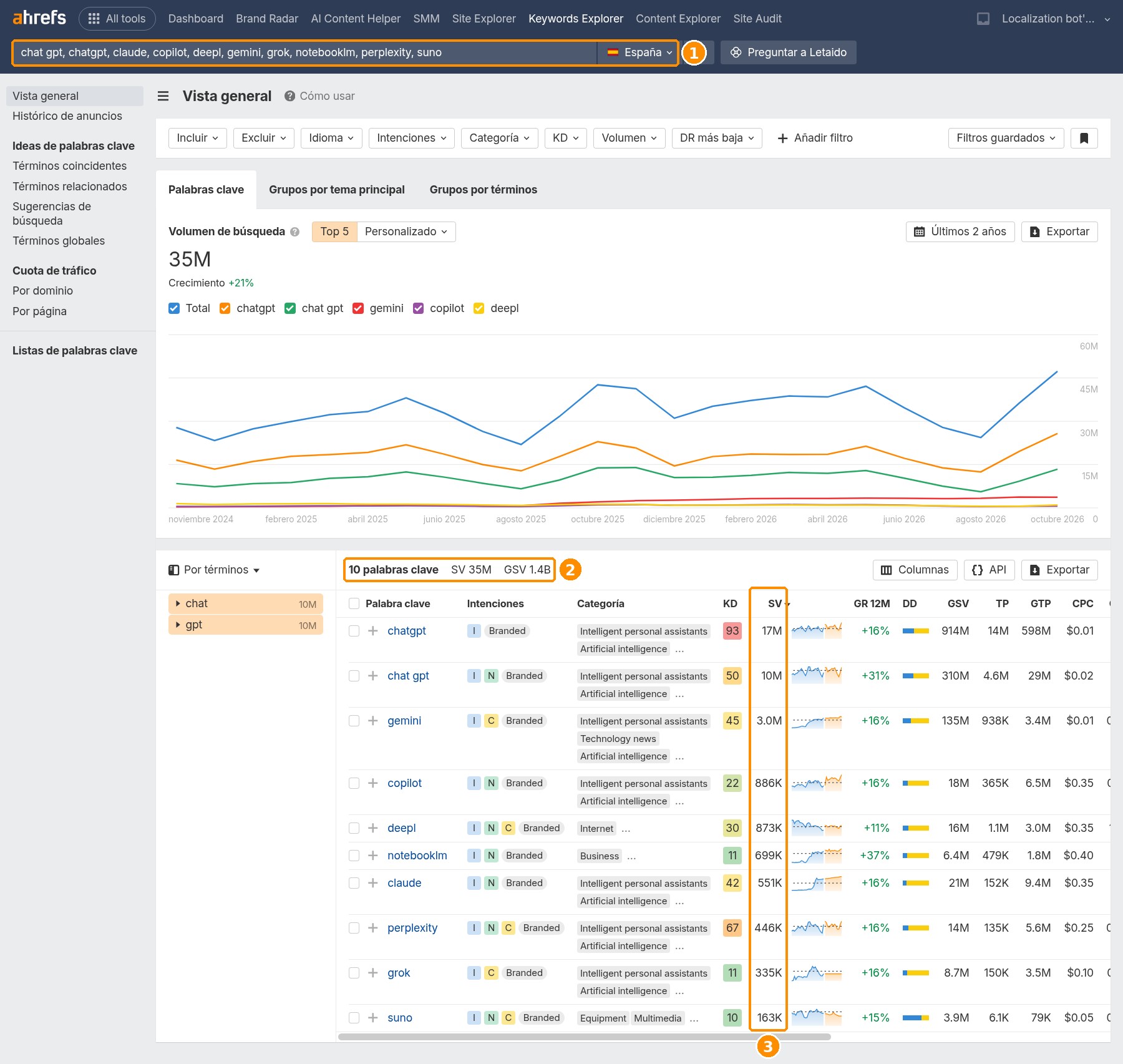1123x1064 pixels.
Task: Add deepl keyword with plus icon
Action: [x=373, y=828]
